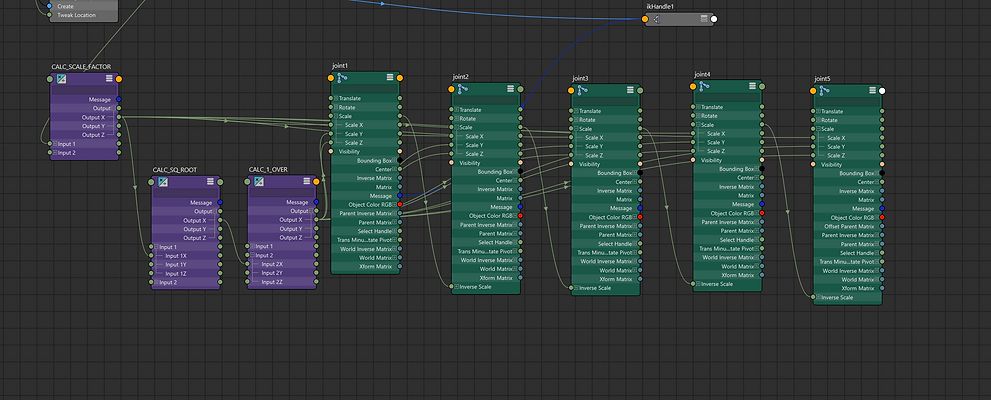This screenshot has height=400, width=991.
Task: Click Create row on top-left node
Action: pos(83,6)
